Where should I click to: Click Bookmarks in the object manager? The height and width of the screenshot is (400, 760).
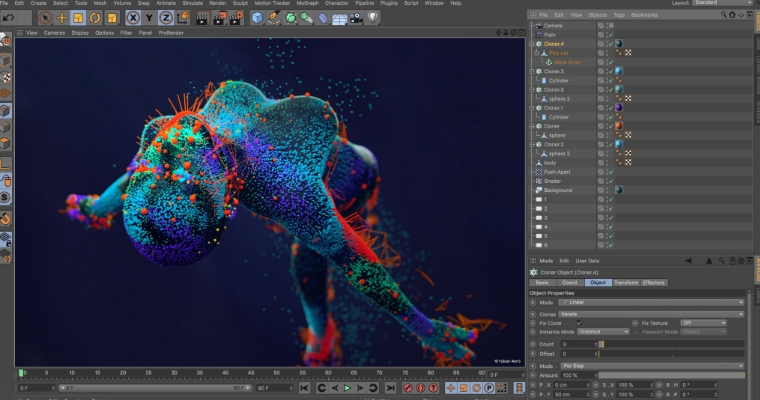click(645, 15)
